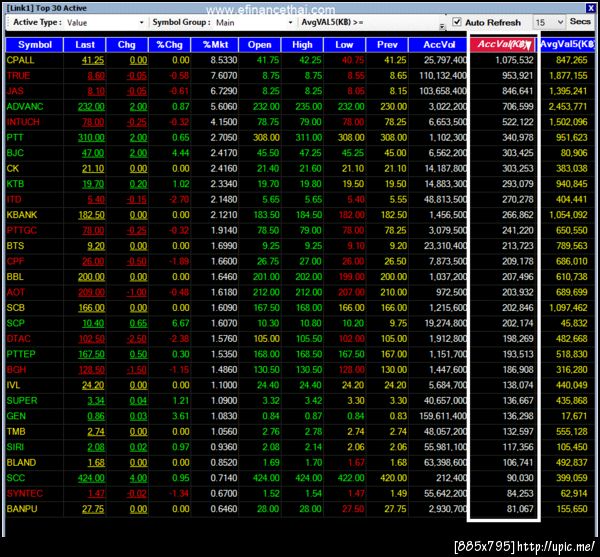
Task: Close the Top 30 Active window
Action: click(590, 7)
